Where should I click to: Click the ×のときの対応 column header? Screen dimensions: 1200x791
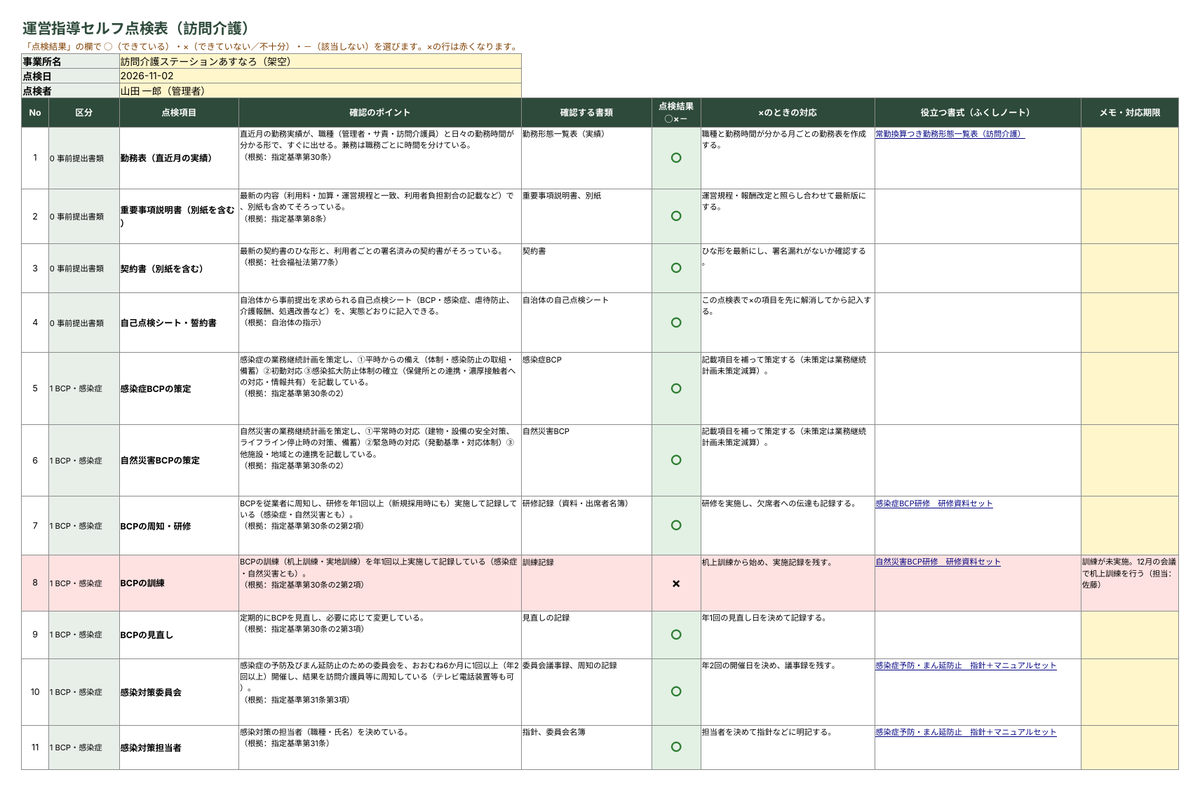(x=787, y=113)
